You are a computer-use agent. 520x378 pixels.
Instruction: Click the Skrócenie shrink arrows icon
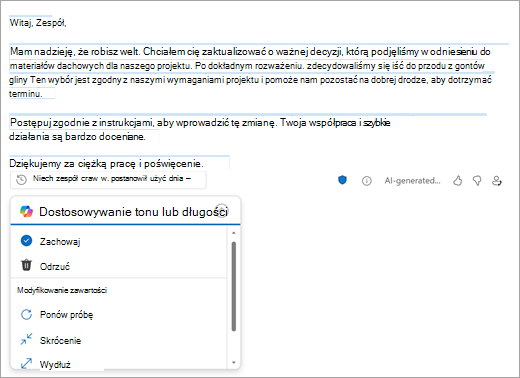pyautogui.click(x=26, y=339)
